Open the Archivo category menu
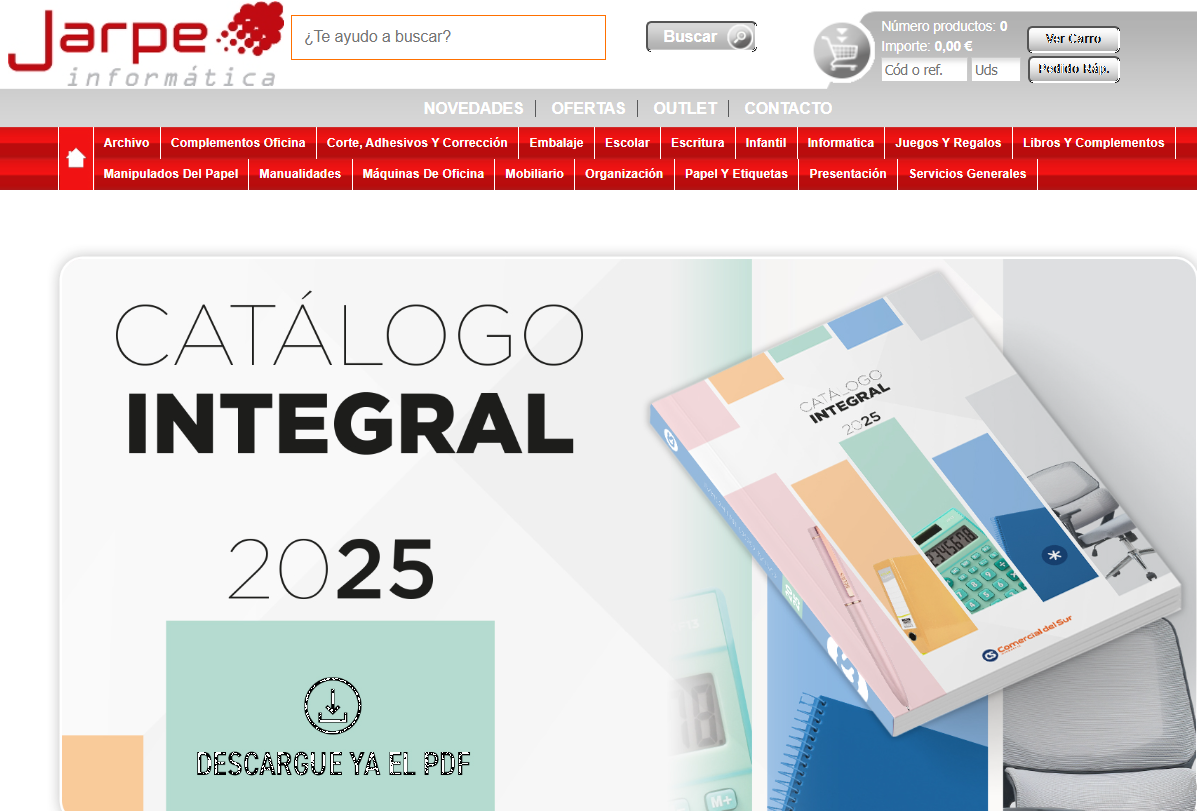This screenshot has height=811, width=1197. point(126,143)
